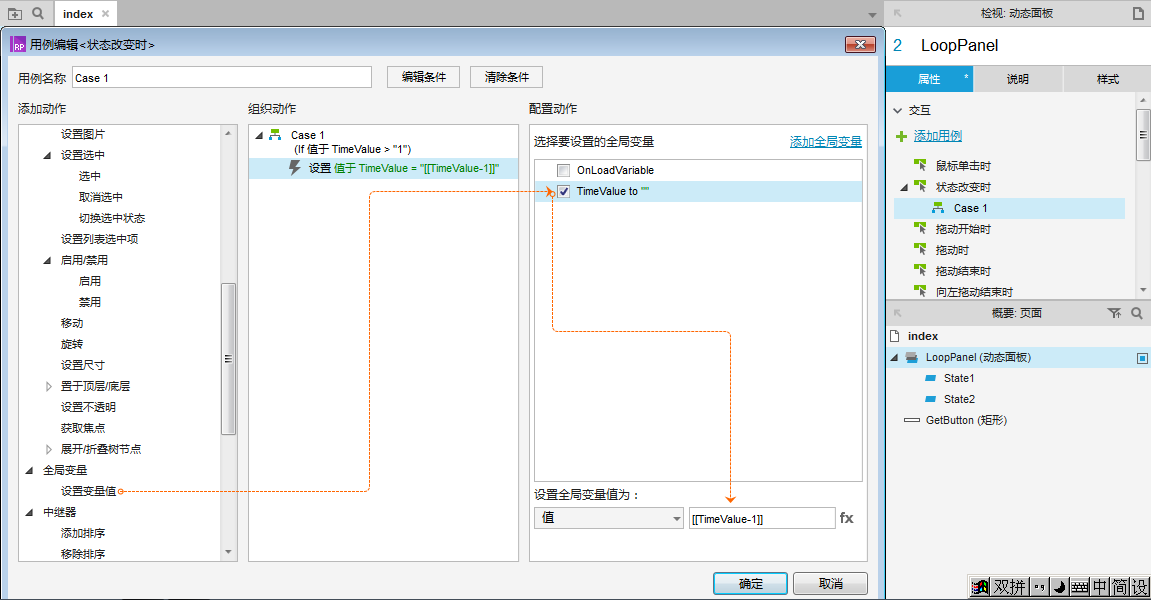This screenshot has height=600, width=1151.
Task: Click the 清除条件 button
Action: click(506, 77)
